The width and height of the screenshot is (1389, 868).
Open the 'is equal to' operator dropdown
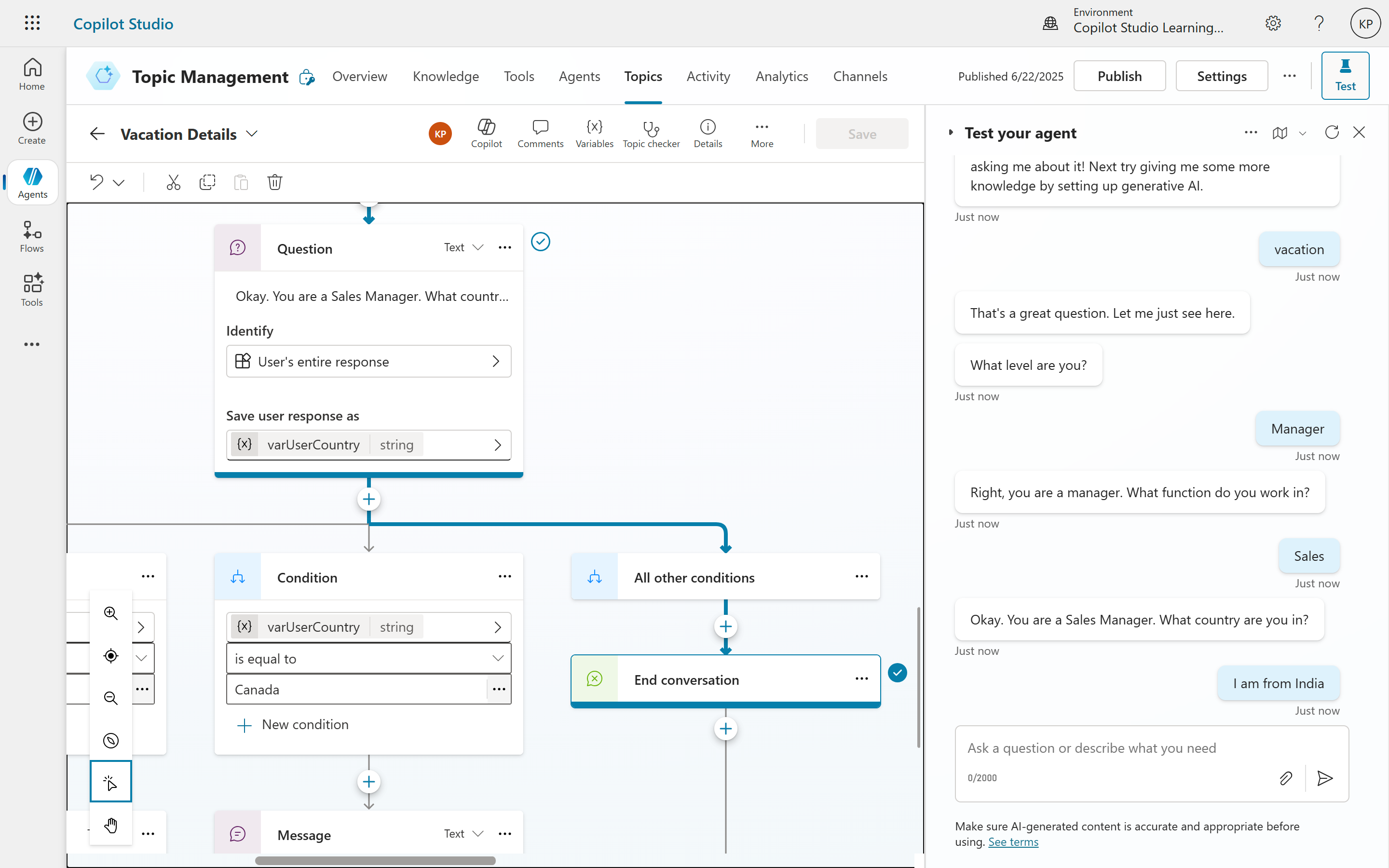click(368, 658)
